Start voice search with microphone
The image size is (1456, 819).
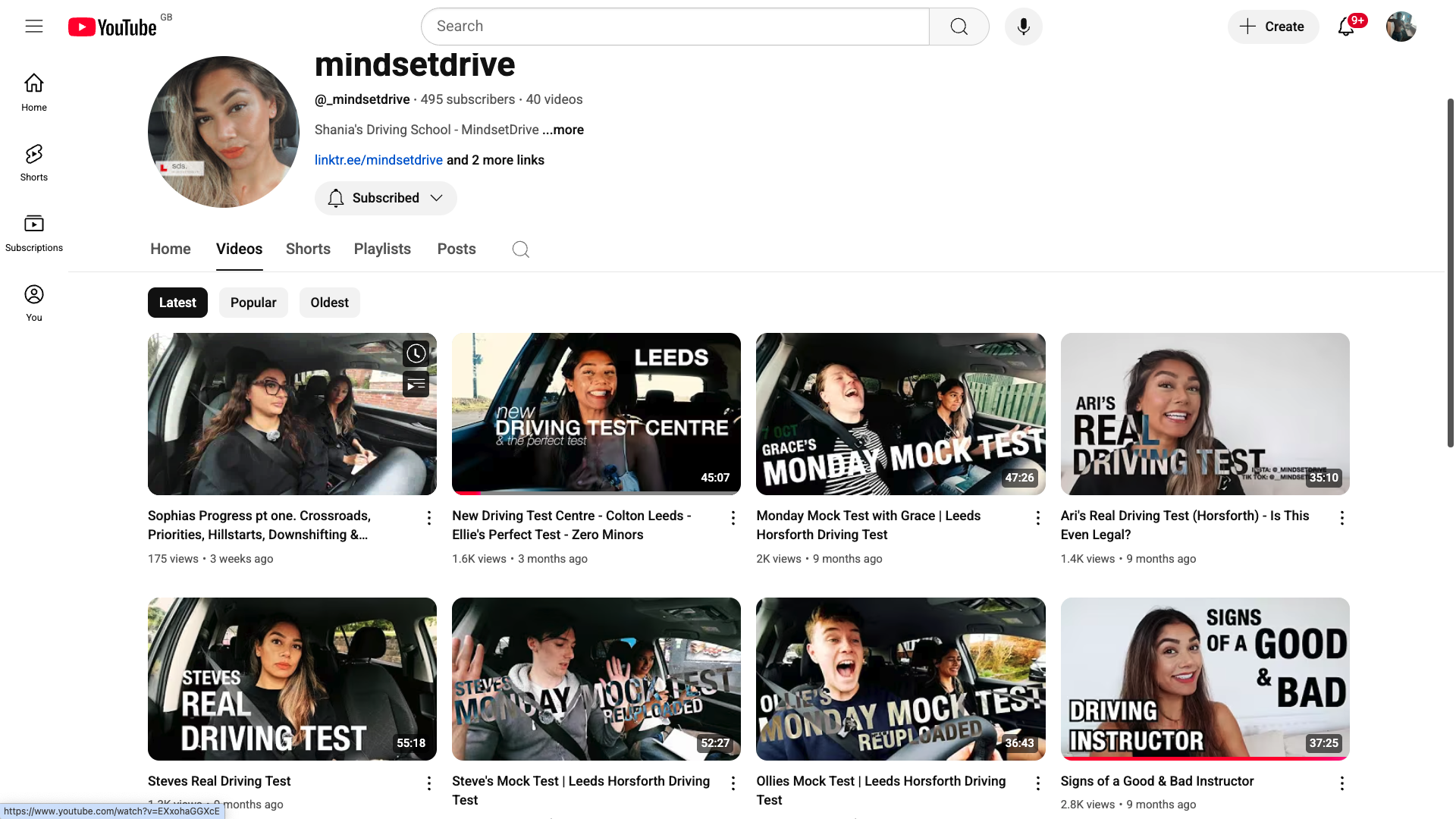[1023, 27]
